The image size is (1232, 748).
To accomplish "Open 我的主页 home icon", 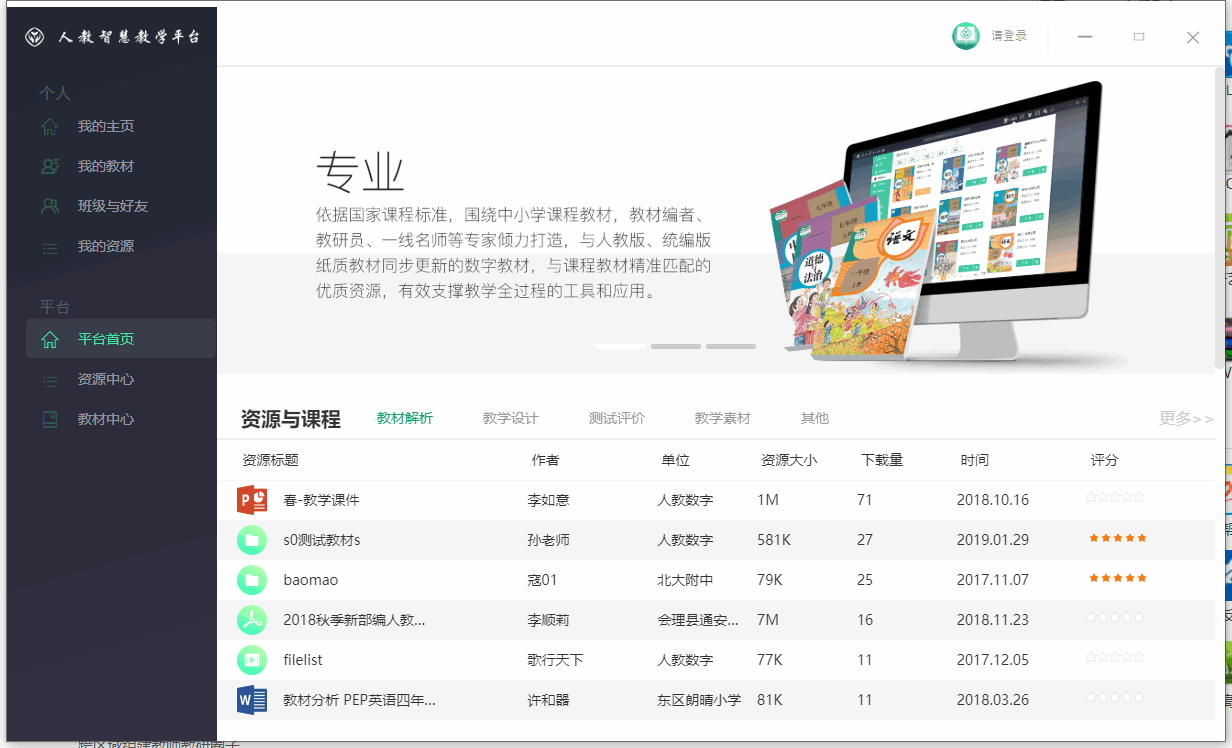I will tap(49, 127).
